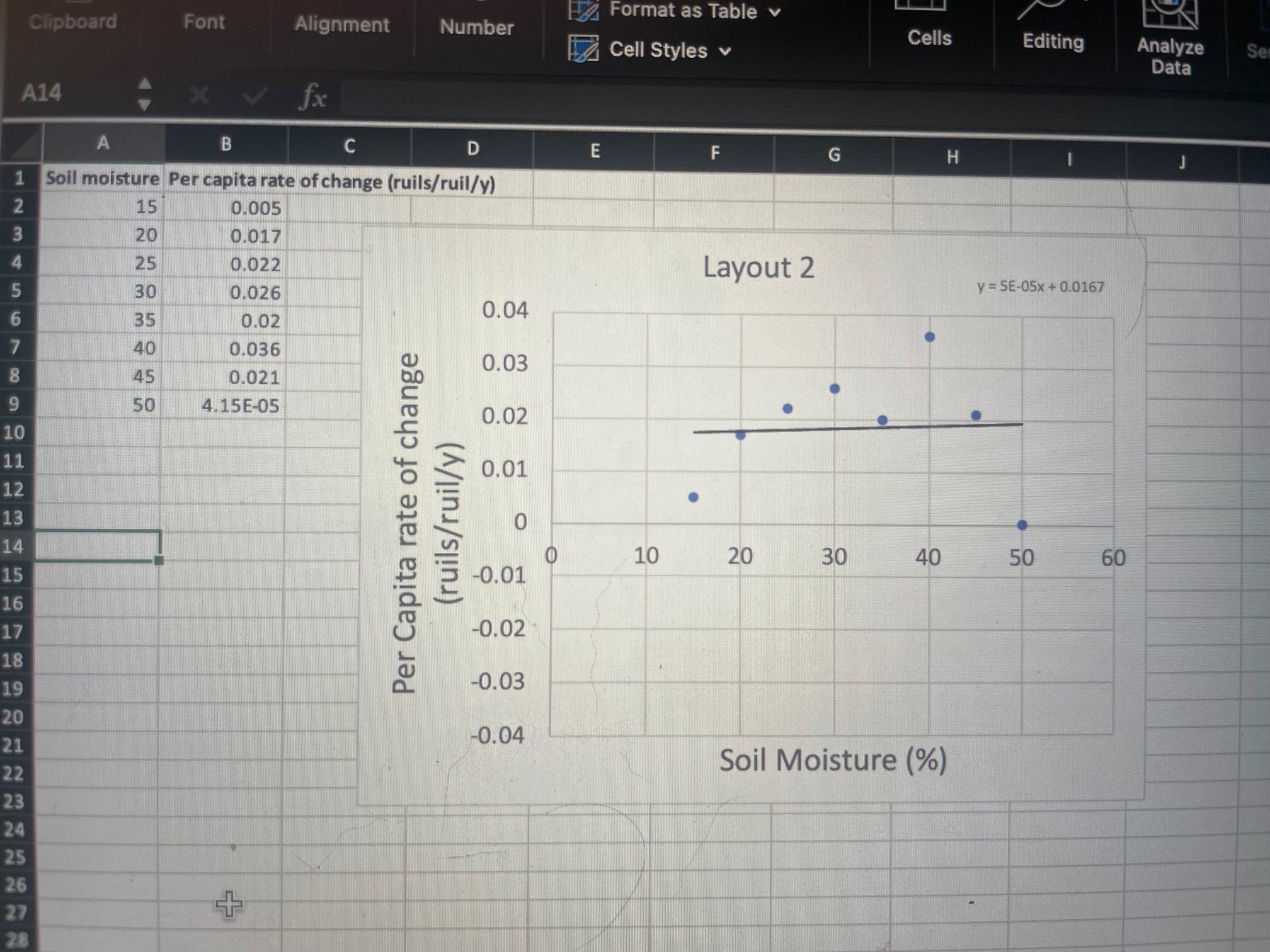Open the Number group
Image resolution: width=1270 pixels, height=952 pixels.
tap(476, 27)
